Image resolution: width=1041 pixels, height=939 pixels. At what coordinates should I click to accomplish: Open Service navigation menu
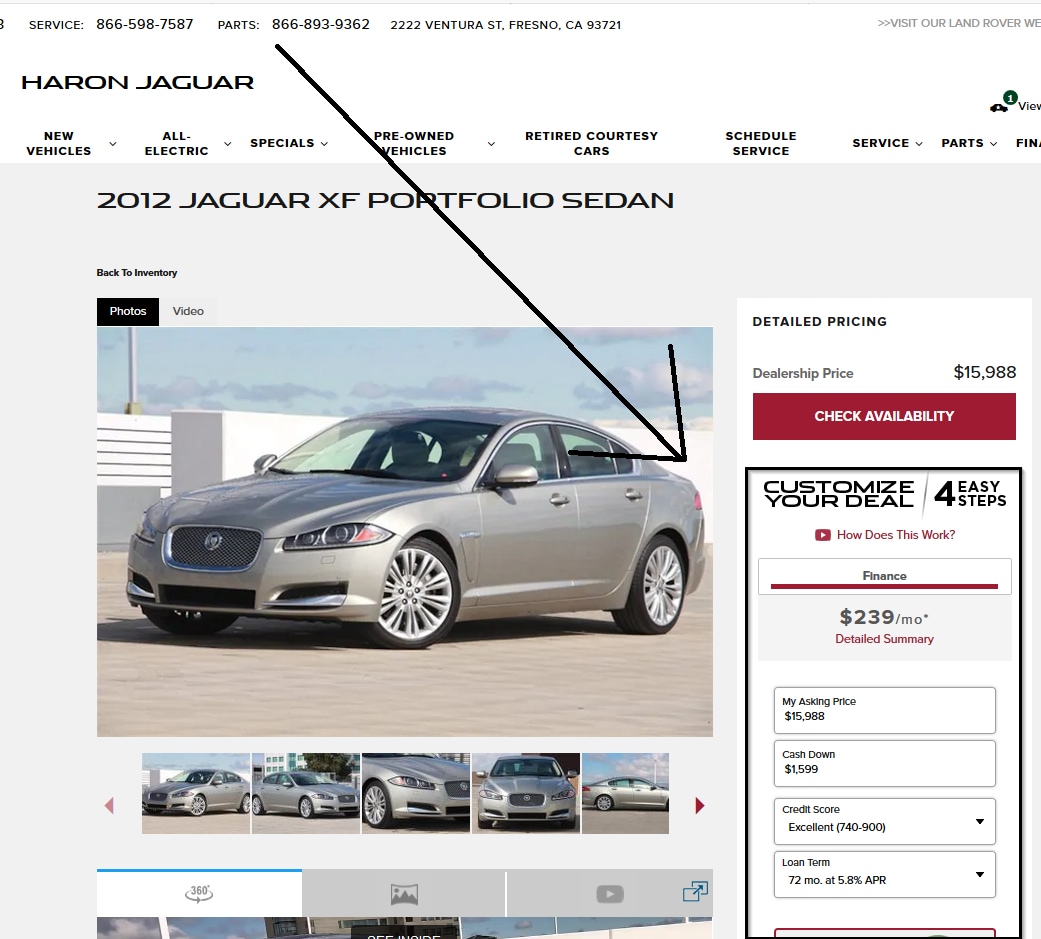coord(880,143)
